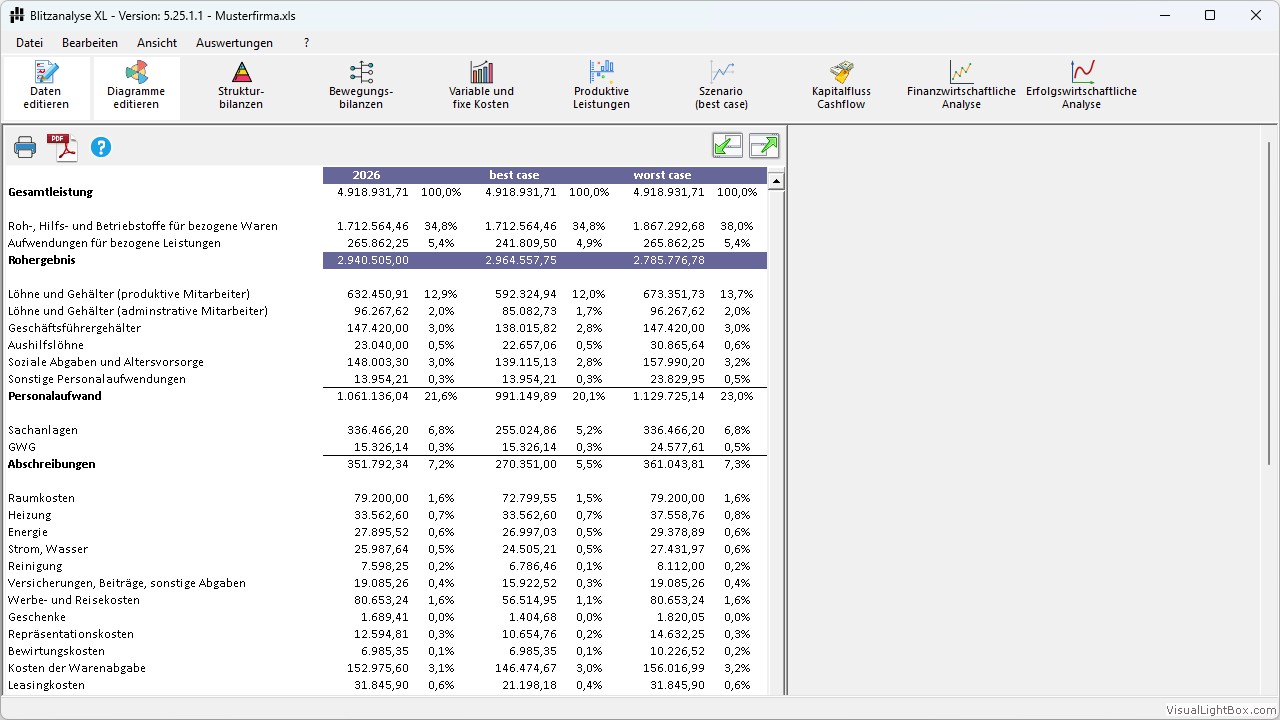Click the Bewirtungskosten row label

tap(56, 651)
